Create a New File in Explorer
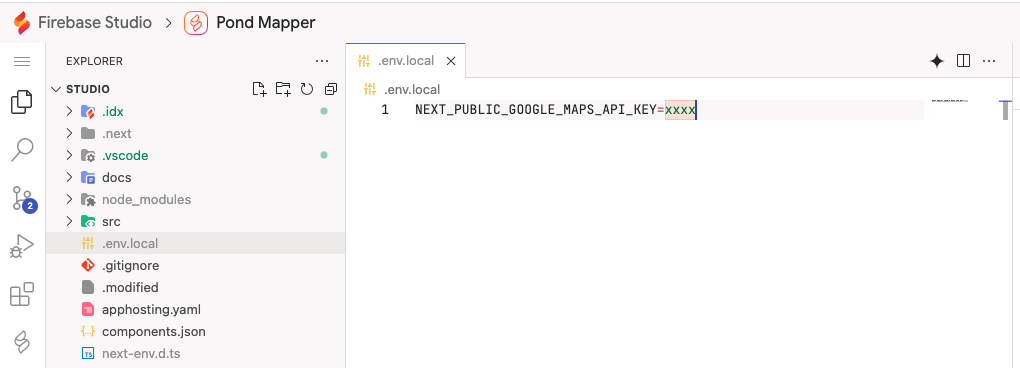The height and width of the screenshot is (368, 1020). click(260, 89)
